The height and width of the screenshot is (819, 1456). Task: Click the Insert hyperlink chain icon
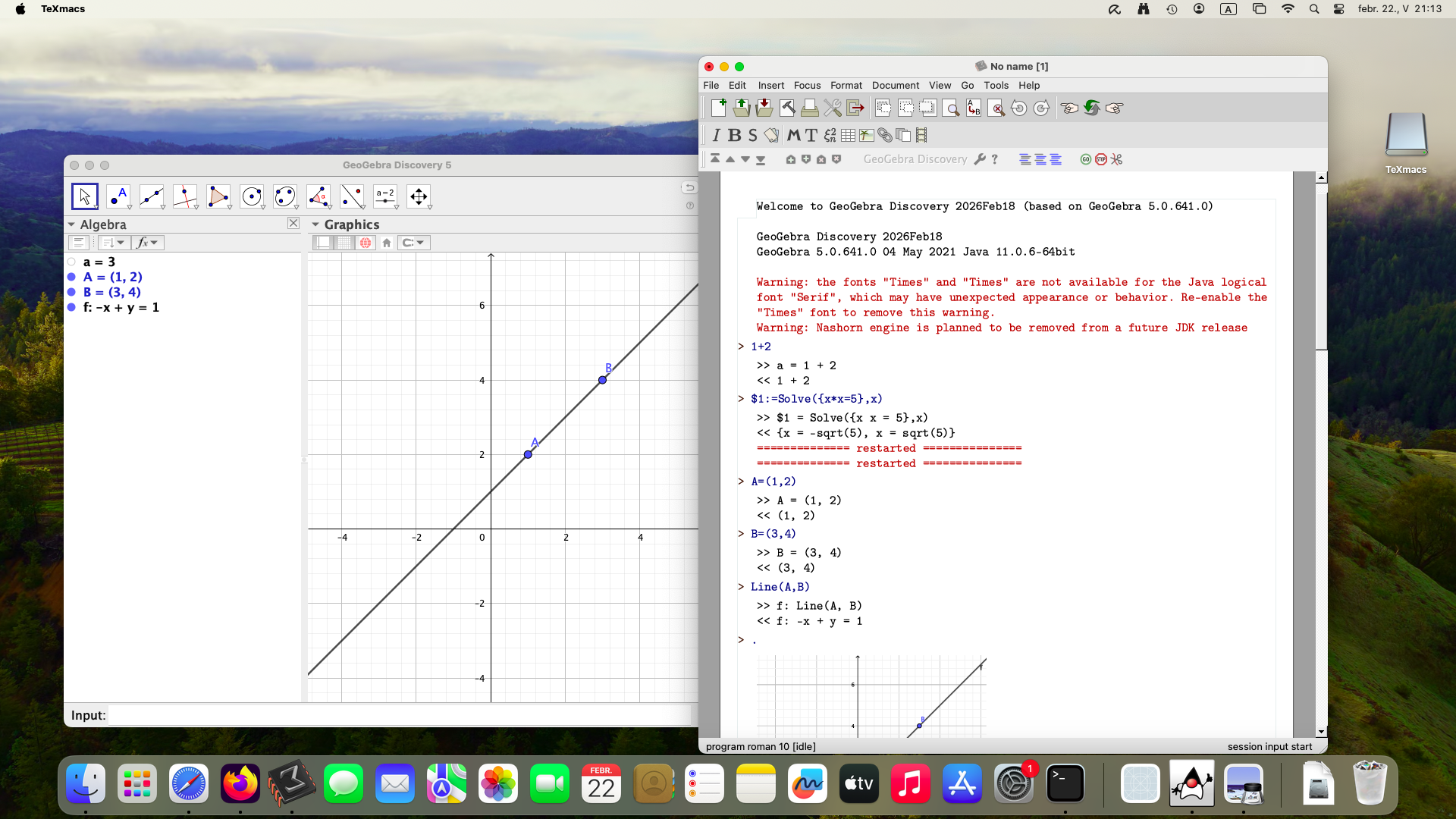point(885,135)
